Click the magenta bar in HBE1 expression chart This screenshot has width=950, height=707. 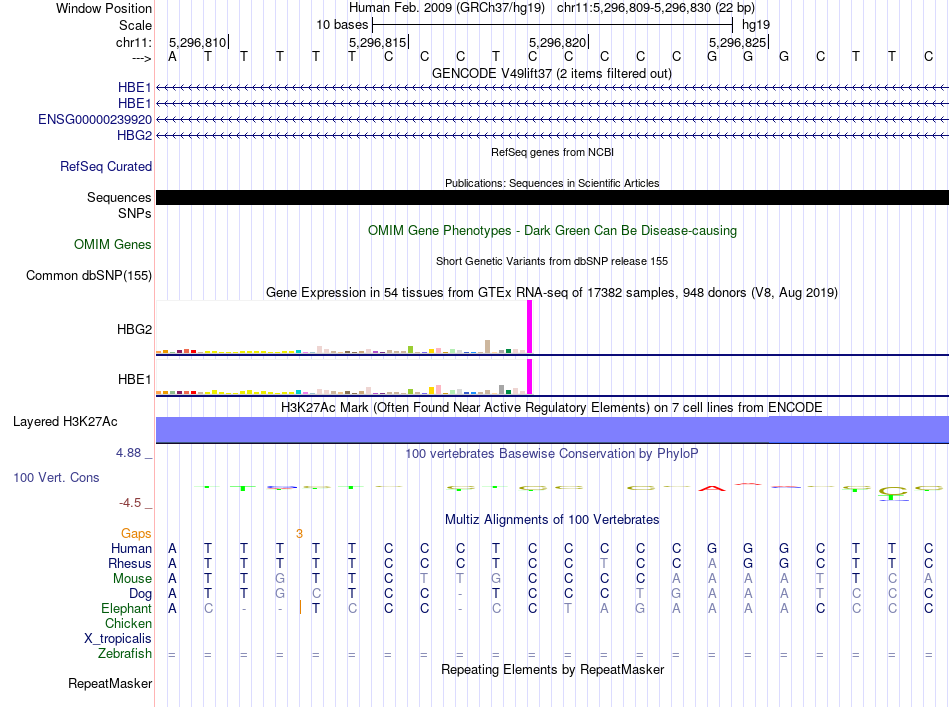[x=530, y=376]
